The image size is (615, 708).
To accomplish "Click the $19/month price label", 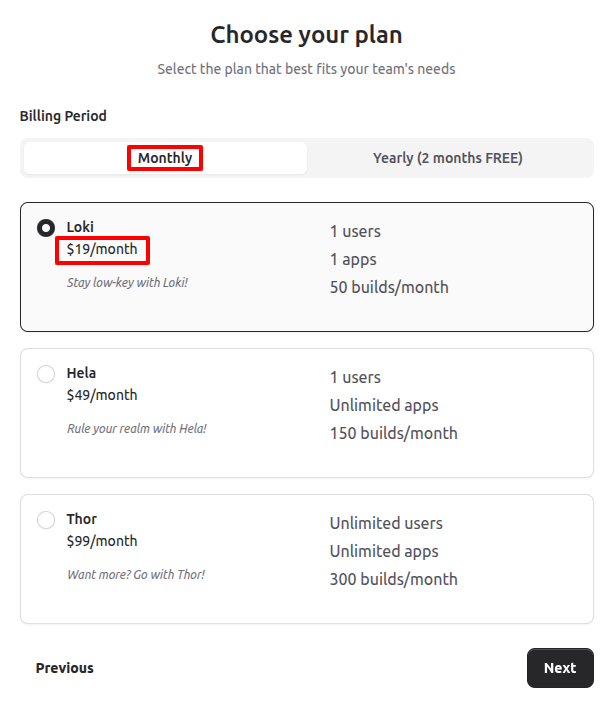I will click(x=102, y=249).
